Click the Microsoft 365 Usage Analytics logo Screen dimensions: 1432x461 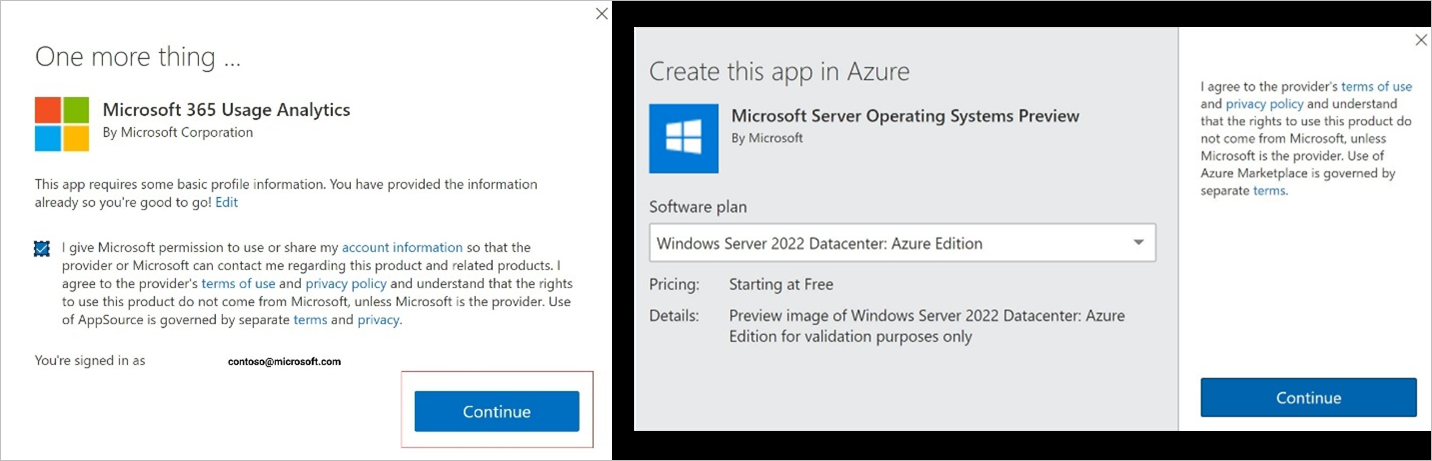tap(62, 124)
